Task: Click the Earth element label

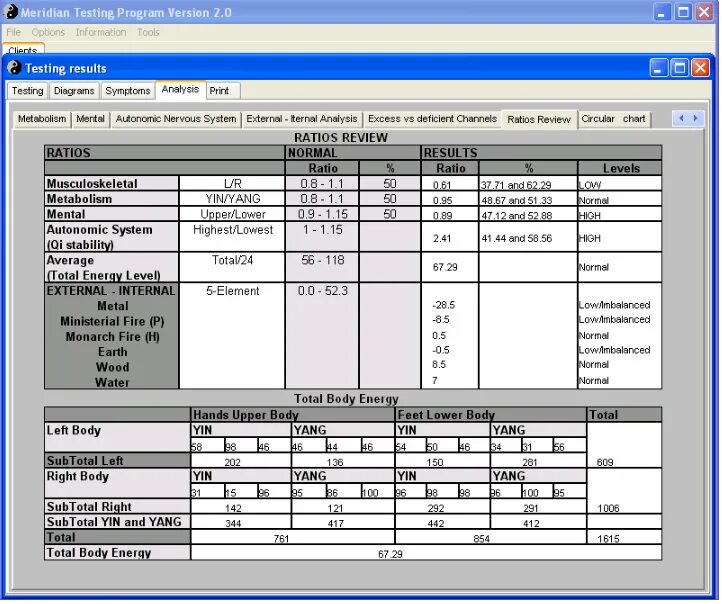Action: pyautogui.click(x=112, y=352)
